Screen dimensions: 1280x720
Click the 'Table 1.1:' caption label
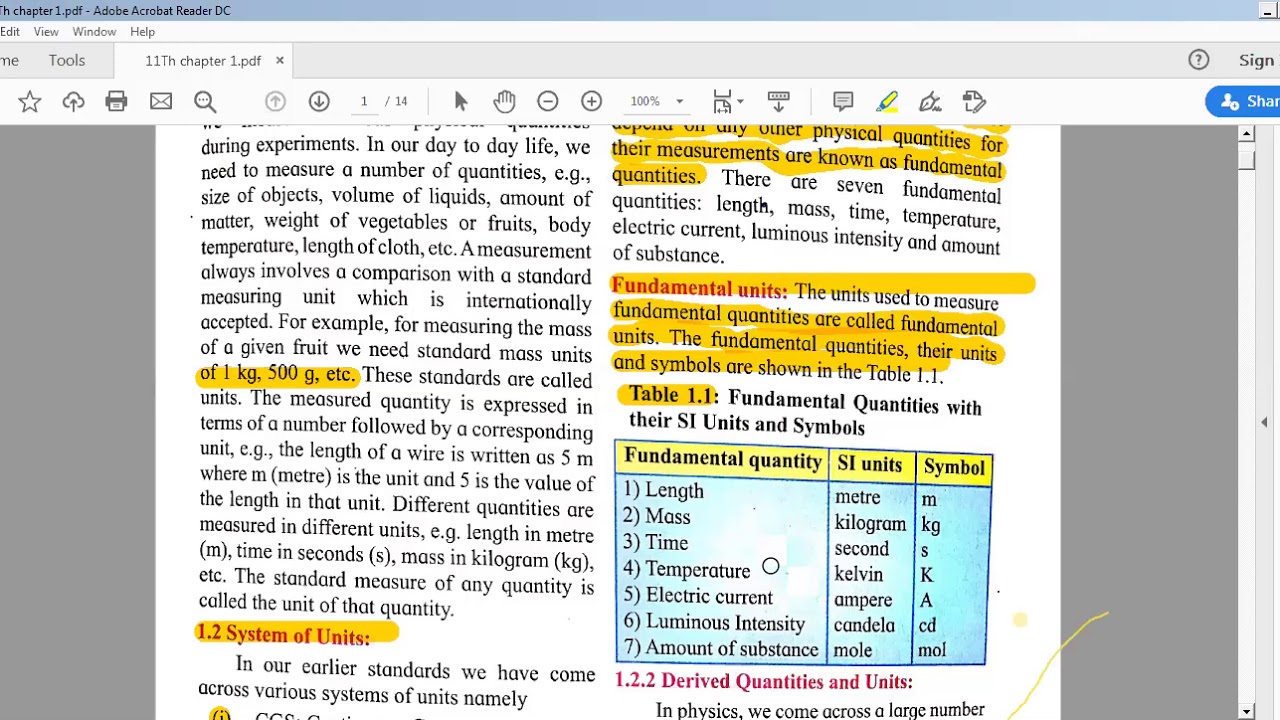tap(674, 395)
